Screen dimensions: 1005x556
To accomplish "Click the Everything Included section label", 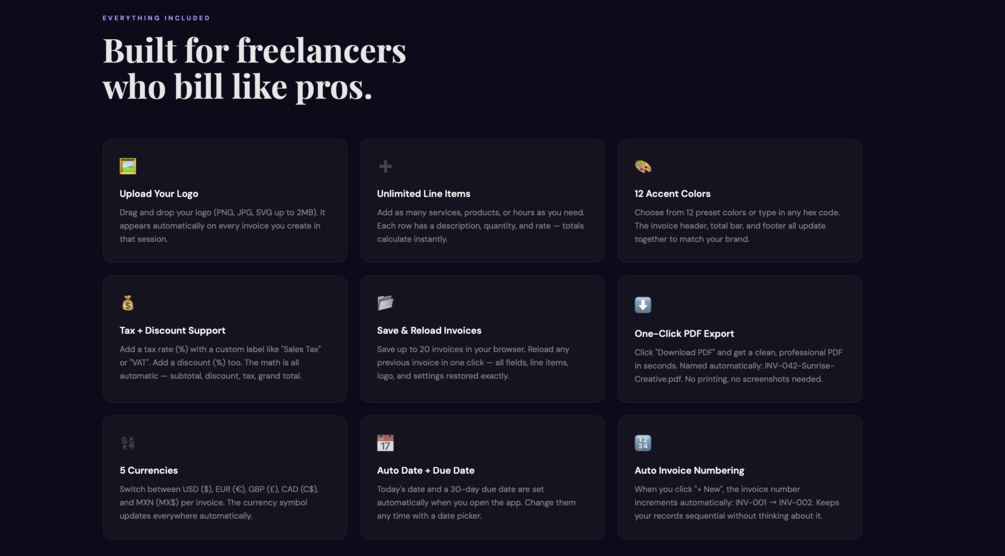I will (x=156, y=18).
